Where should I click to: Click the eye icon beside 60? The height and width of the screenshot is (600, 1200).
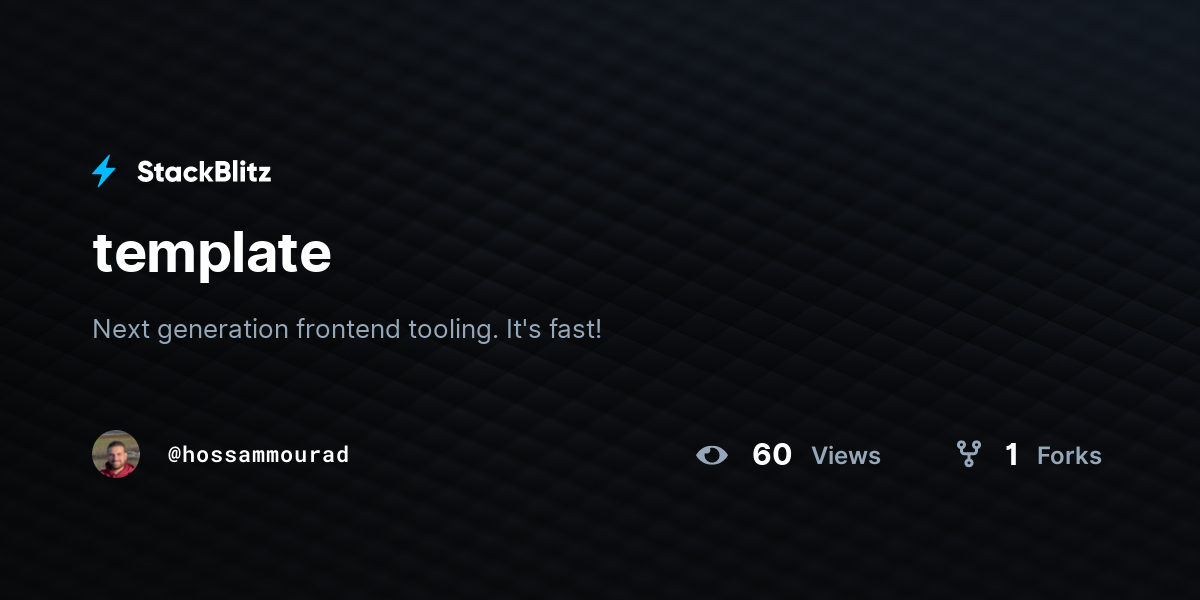(x=712, y=455)
